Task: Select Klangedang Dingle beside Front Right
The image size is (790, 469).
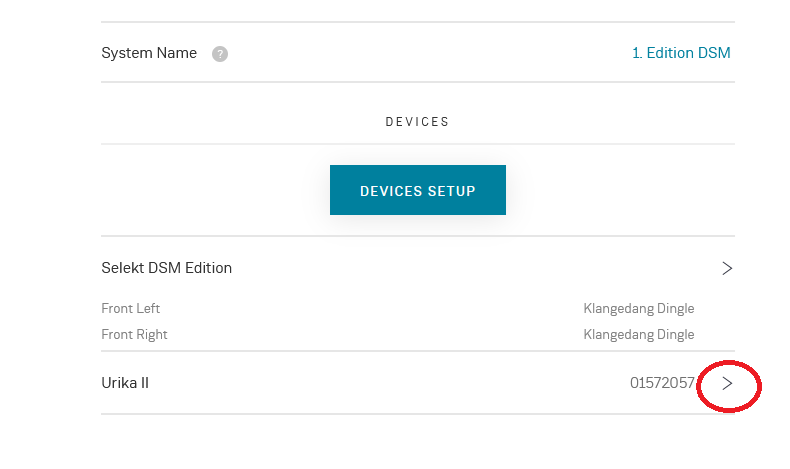Action: 639,334
